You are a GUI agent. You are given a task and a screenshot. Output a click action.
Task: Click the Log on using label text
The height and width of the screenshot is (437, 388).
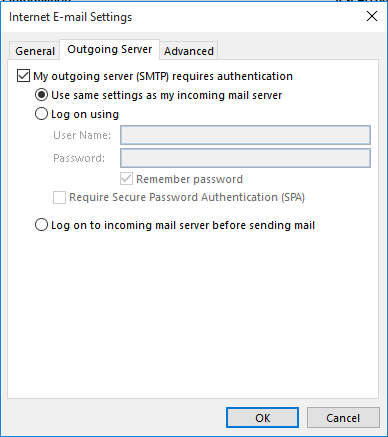coord(85,114)
